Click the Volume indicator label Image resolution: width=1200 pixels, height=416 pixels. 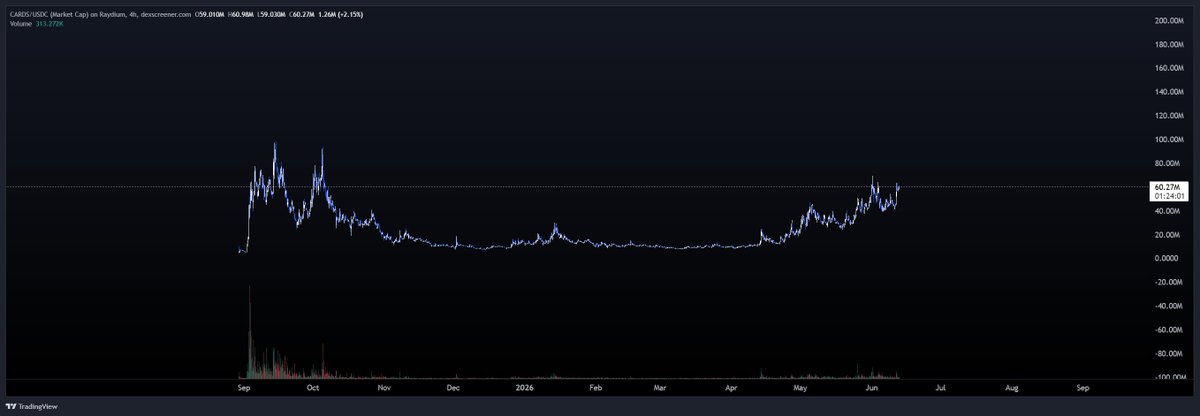(21, 23)
